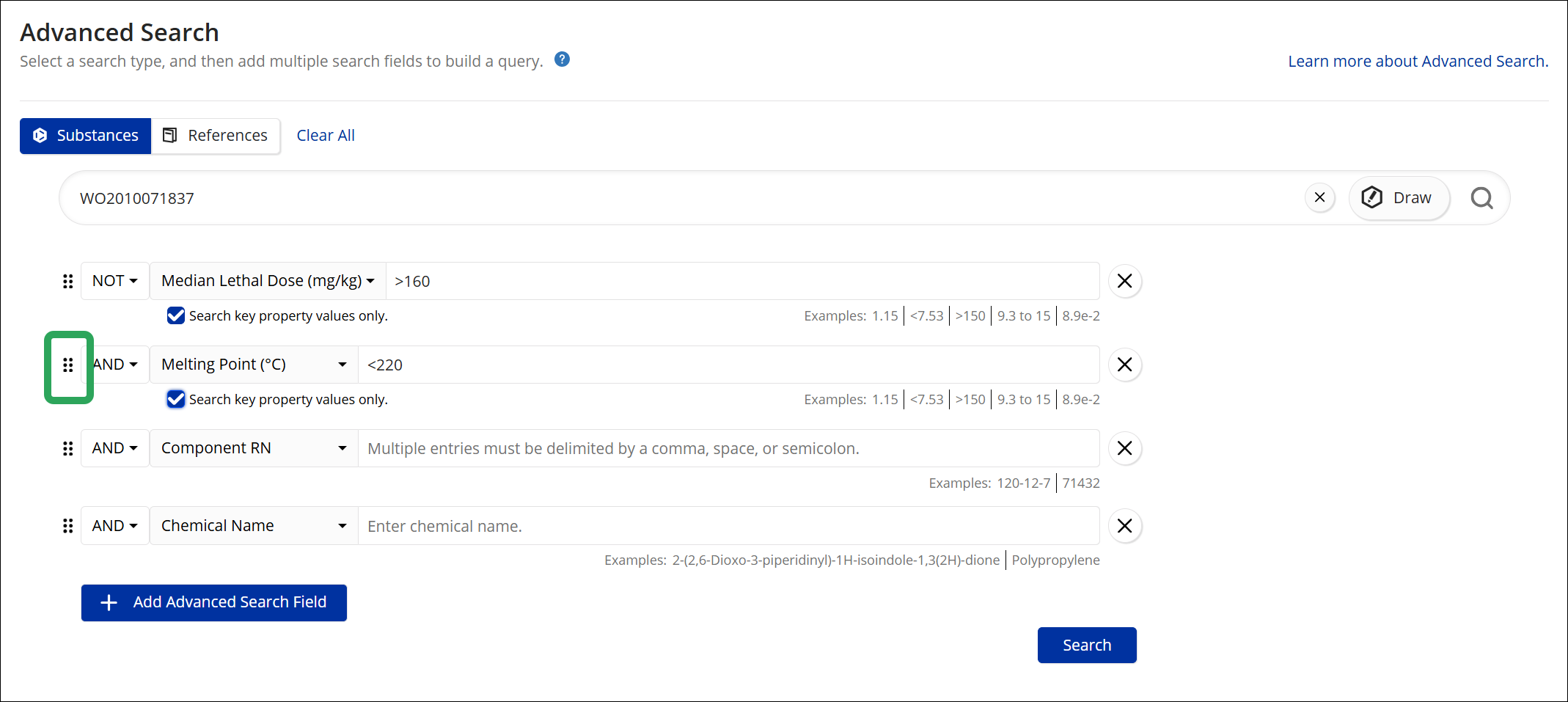Click the Enter chemical name input field
Screen dimensions: 1568x702
tap(729, 526)
